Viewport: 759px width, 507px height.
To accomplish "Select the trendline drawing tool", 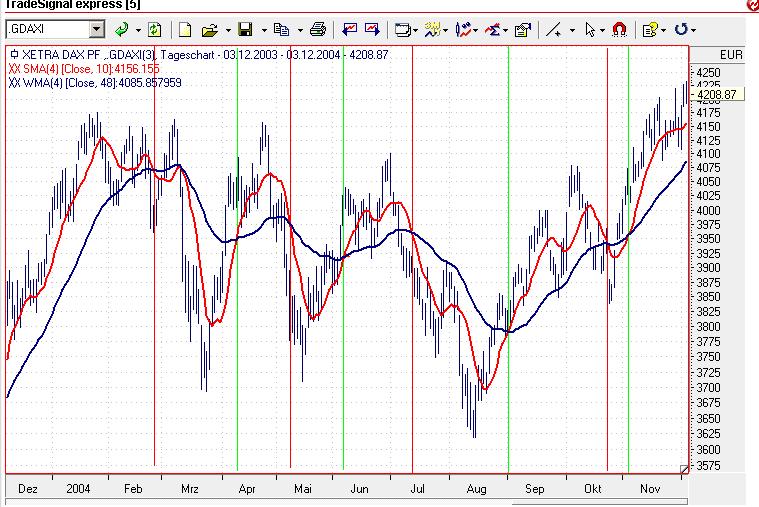I will click(x=553, y=30).
